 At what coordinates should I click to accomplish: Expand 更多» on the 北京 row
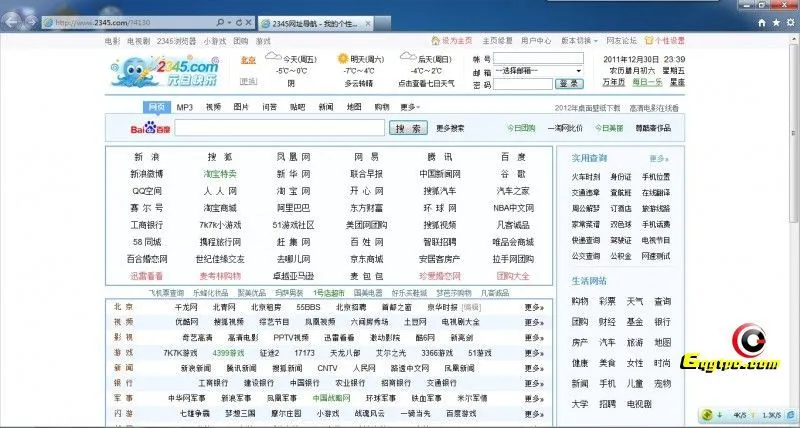[534, 307]
